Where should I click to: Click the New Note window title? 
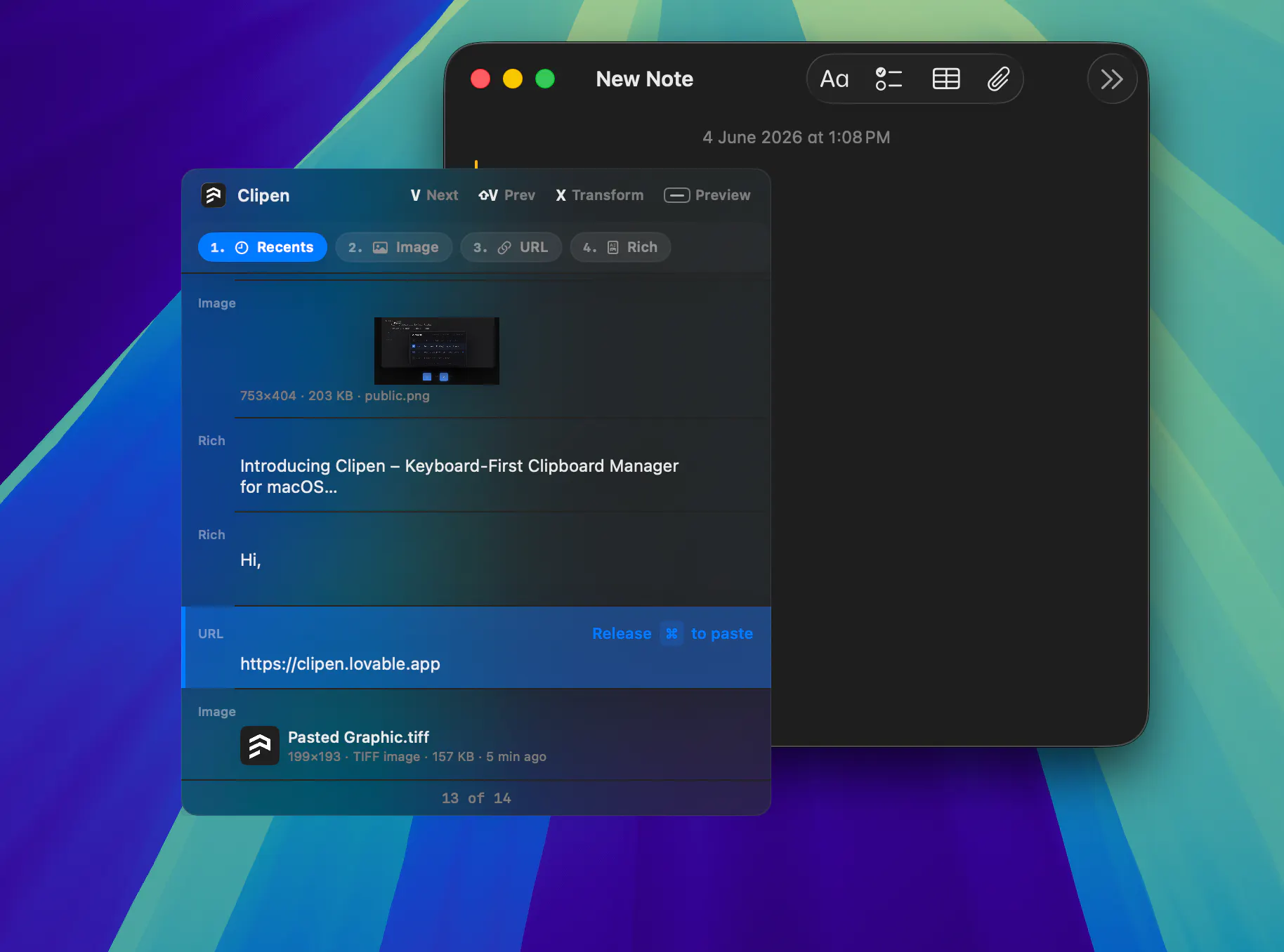point(645,79)
